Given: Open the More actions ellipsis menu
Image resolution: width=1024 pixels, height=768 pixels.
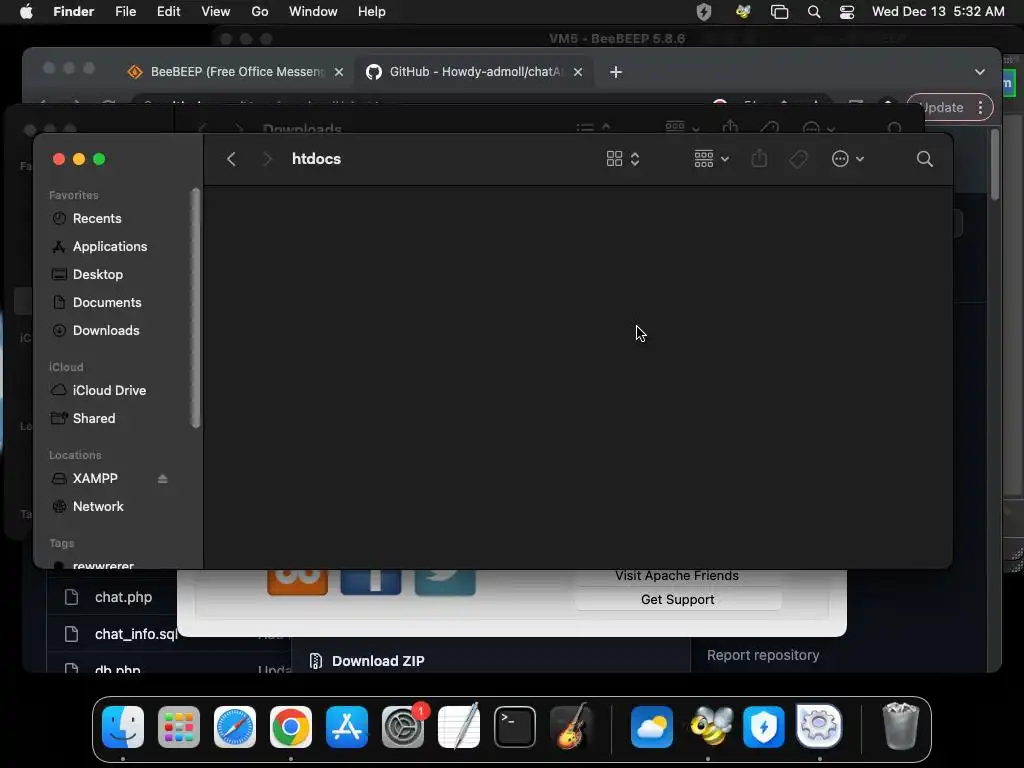Looking at the screenshot, I should (848, 159).
